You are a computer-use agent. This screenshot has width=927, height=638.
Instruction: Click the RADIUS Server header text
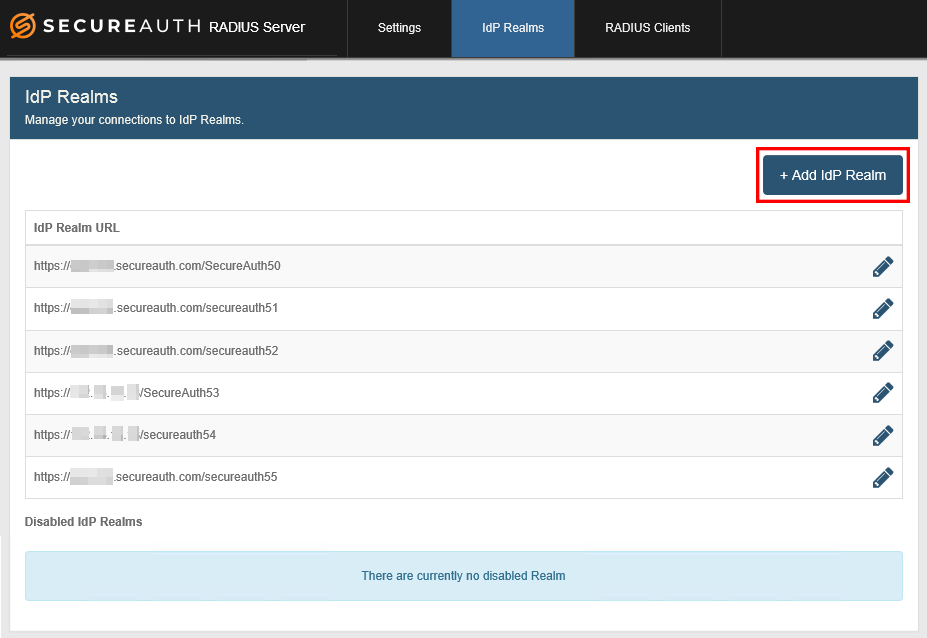pyautogui.click(x=257, y=27)
